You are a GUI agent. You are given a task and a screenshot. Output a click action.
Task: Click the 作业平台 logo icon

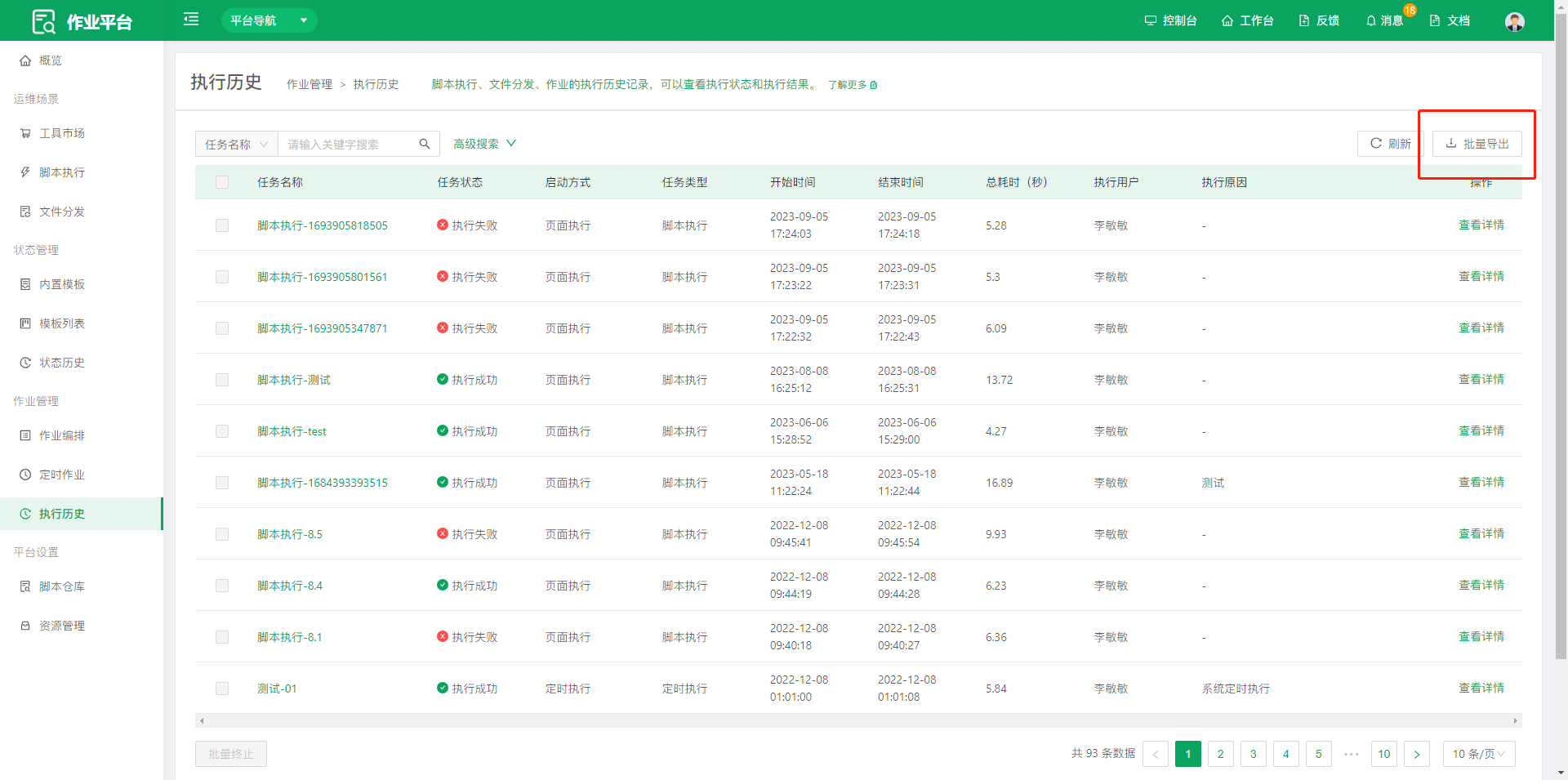tap(43, 21)
